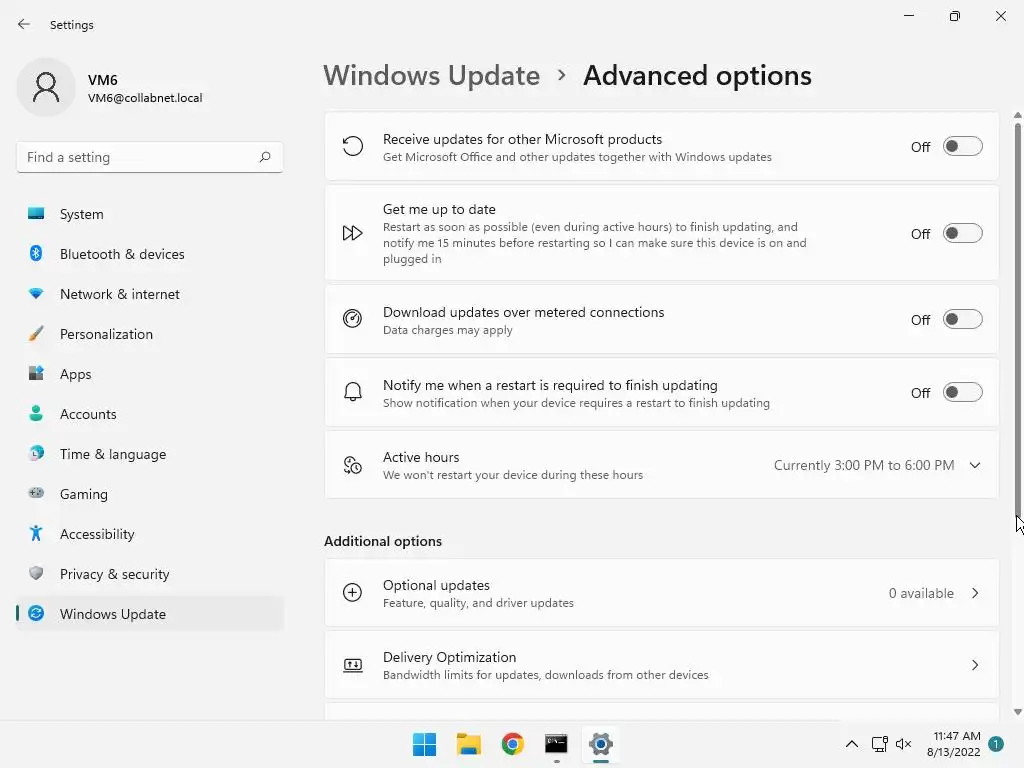The height and width of the screenshot is (768, 1024).
Task: Launch Chrome from taskbar
Action: 513,744
